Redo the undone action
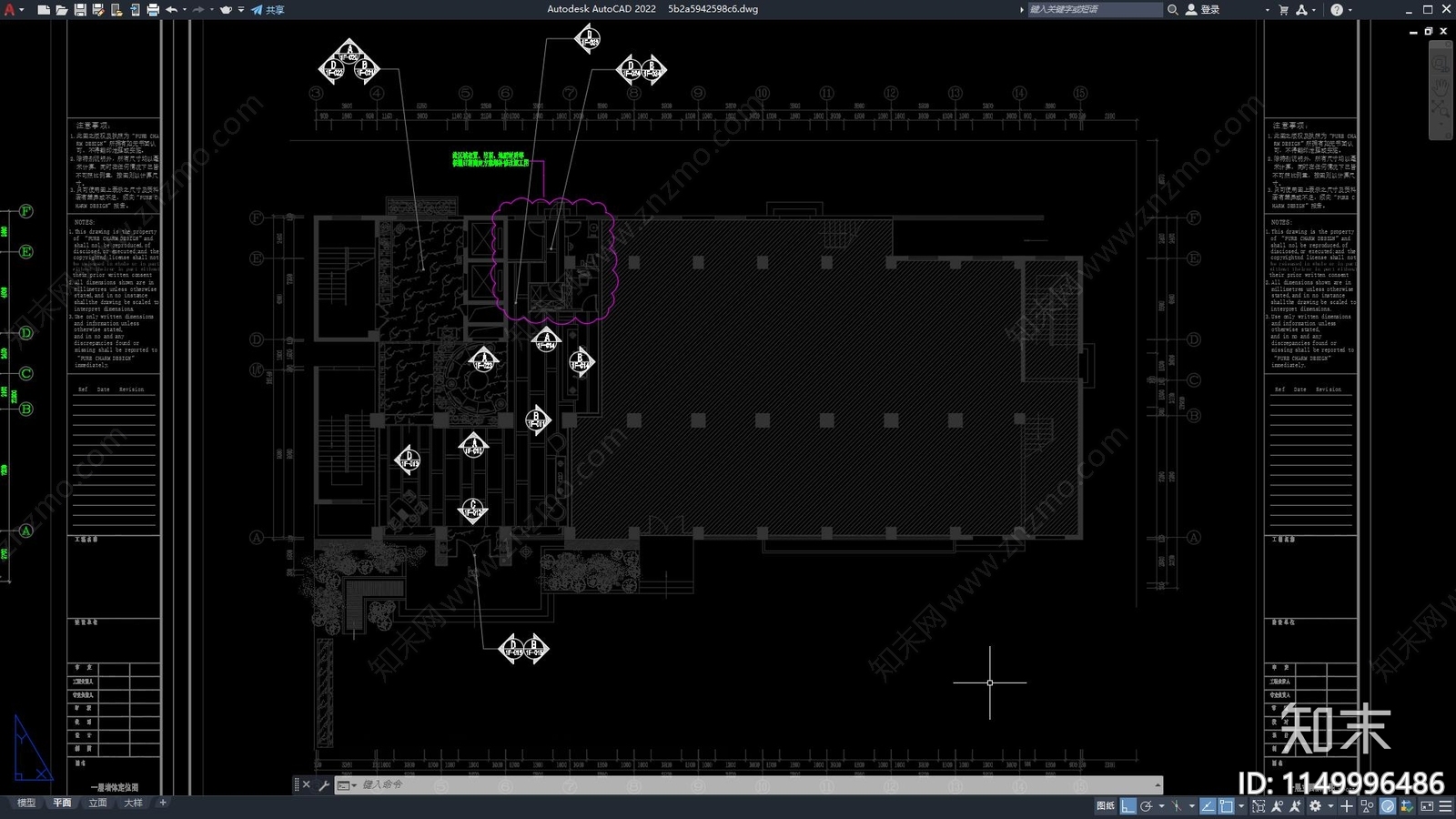This screenshot has height=819, width=1456. coord(198,10)
